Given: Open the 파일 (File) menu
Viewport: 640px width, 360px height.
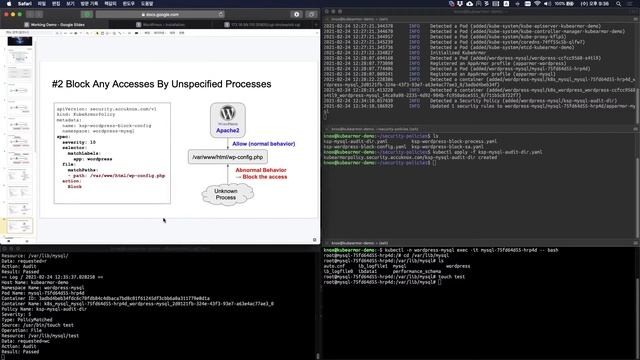Looking at the screenshot, I should [42, 4].
